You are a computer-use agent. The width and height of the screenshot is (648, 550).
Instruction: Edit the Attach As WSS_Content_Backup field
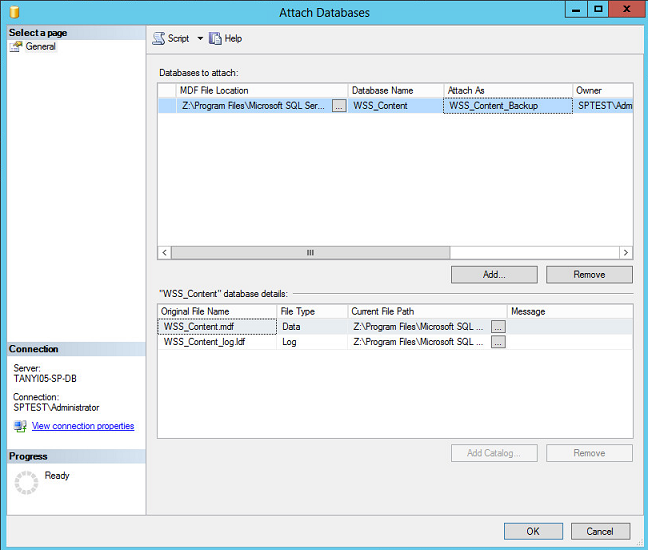[508, 106]
